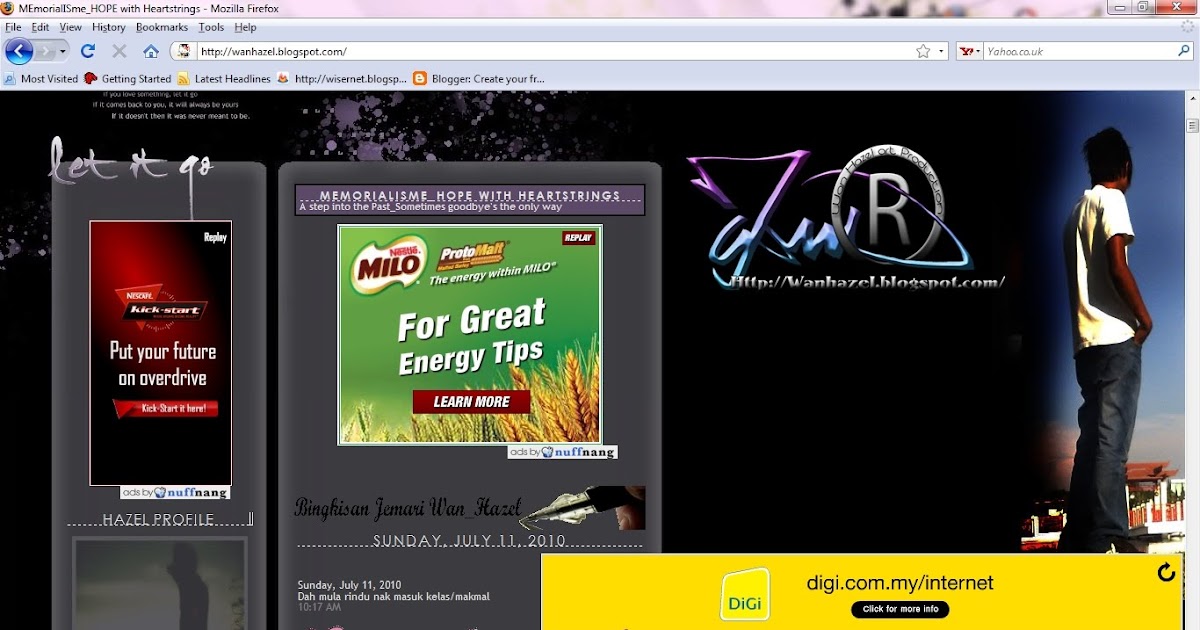The height and width of the screenshot is (630, 1200).
Task: Go to the Home page icon
Action: coord(151,50)
